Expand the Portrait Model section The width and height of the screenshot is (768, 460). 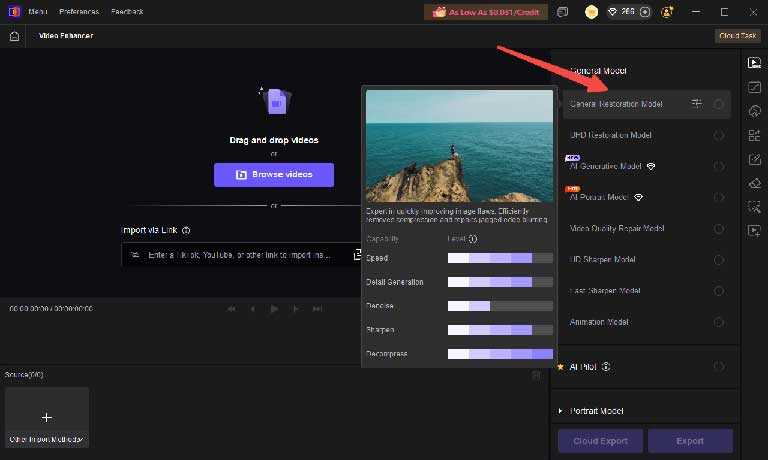560,411
